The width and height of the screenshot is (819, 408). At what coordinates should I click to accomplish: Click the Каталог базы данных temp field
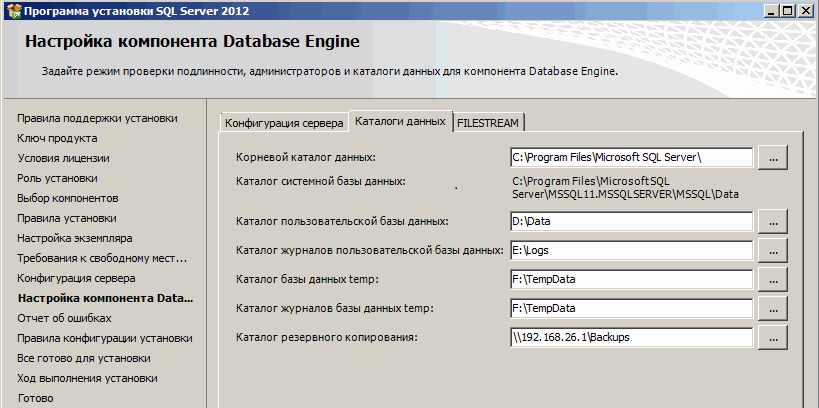(x=632, y=279)
